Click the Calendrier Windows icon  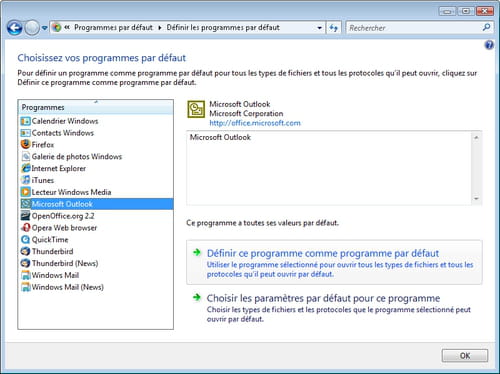26,121
